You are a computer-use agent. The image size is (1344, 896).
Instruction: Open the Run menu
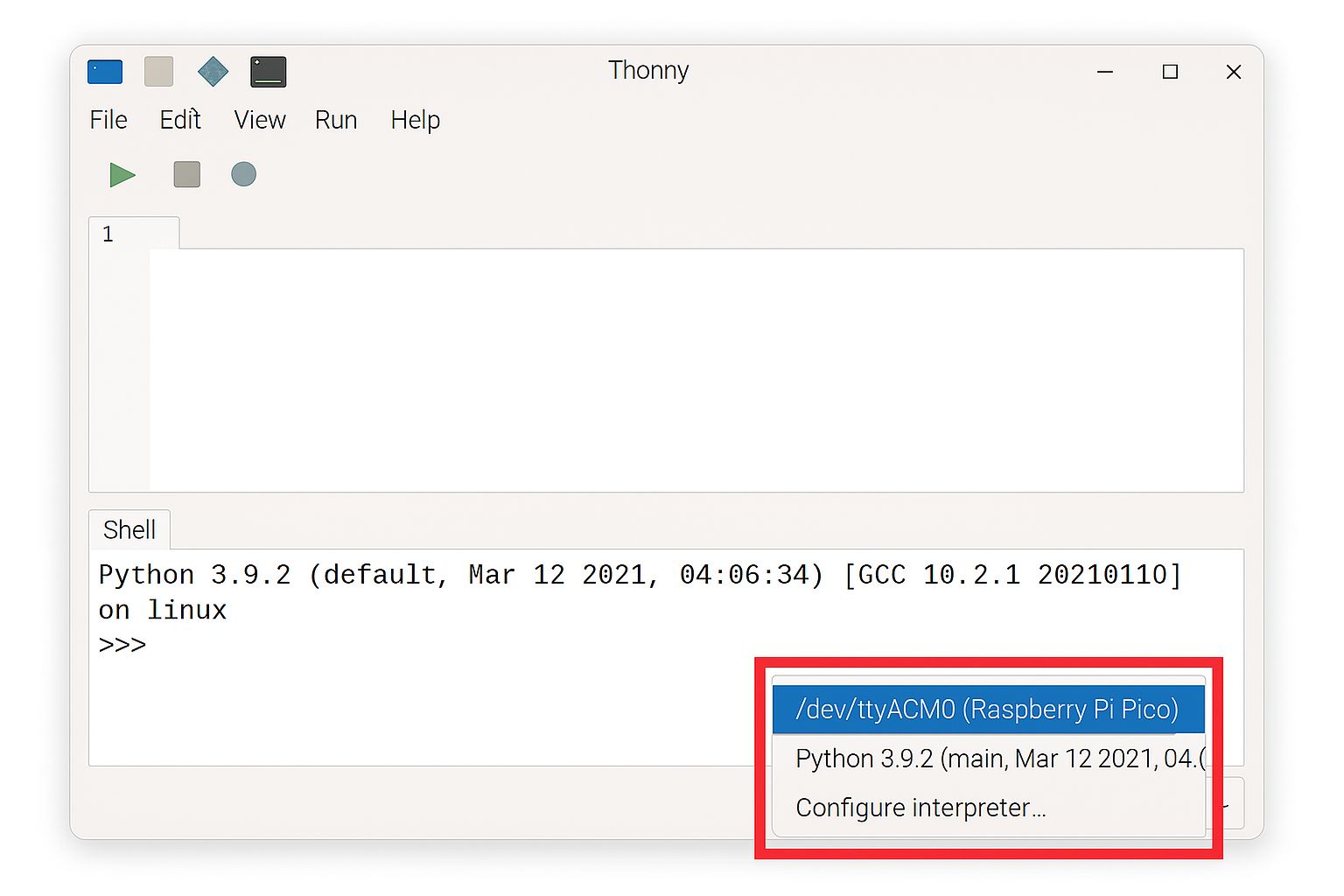[x=336, y=120]
